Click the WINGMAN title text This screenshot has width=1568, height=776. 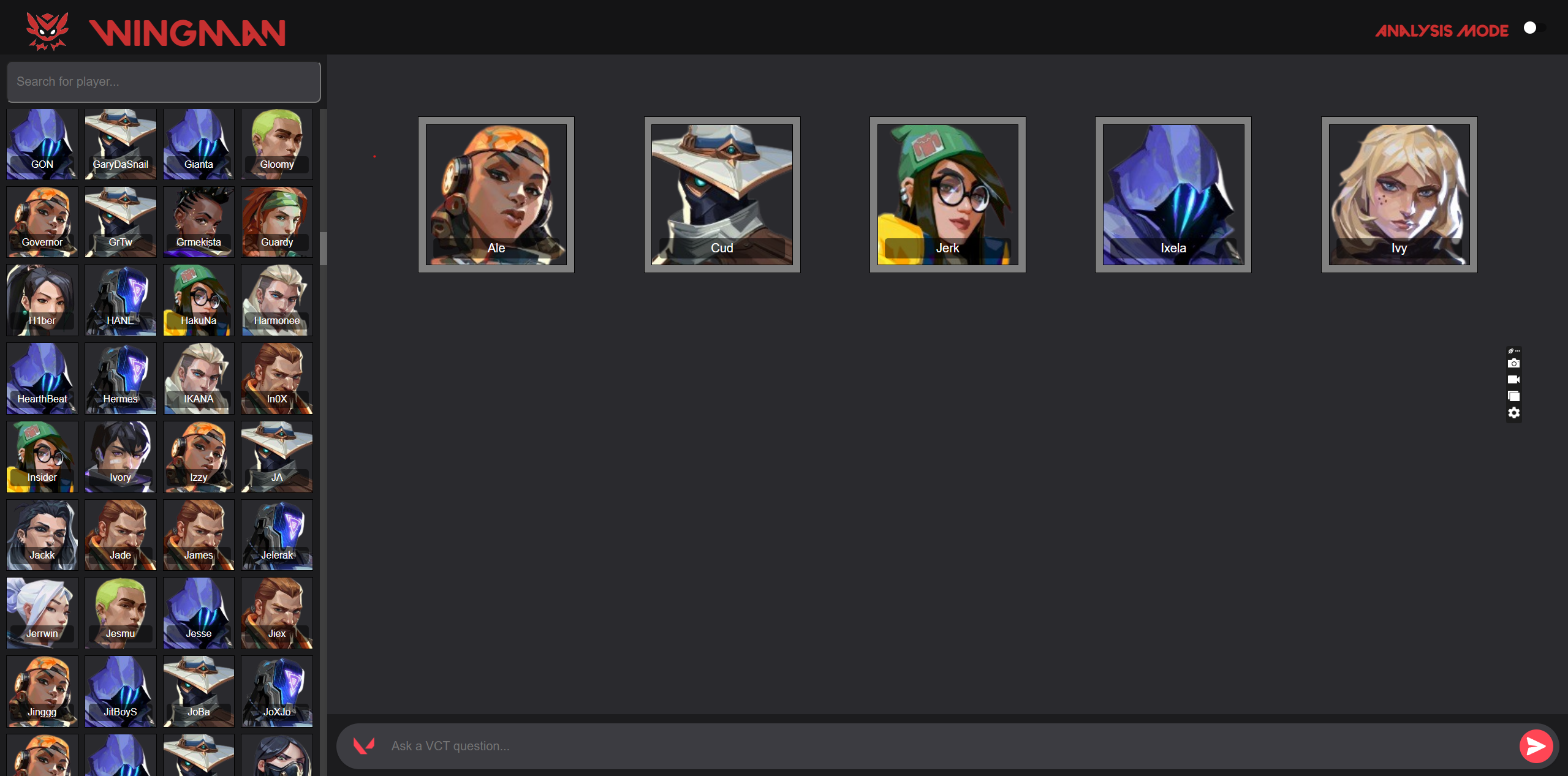click(x=187, y=33)
